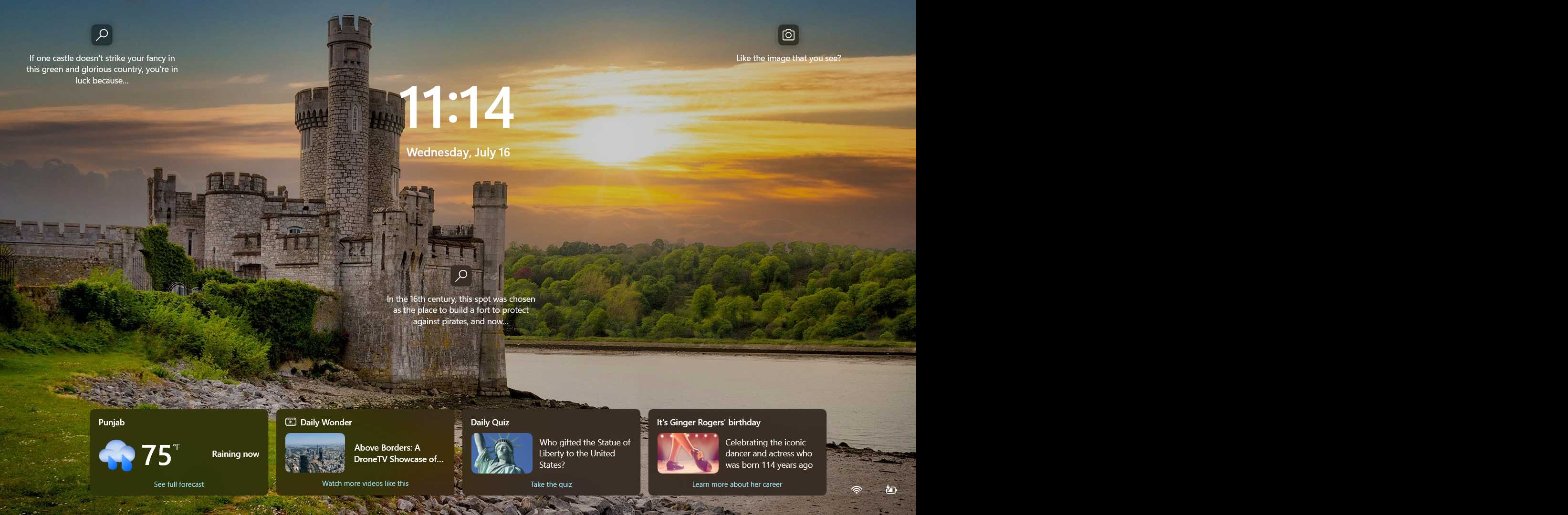Click the "It's Ginger Rogers' birthday" title
The height and width of the screenshot is (515, 1568).
point(709,422)
